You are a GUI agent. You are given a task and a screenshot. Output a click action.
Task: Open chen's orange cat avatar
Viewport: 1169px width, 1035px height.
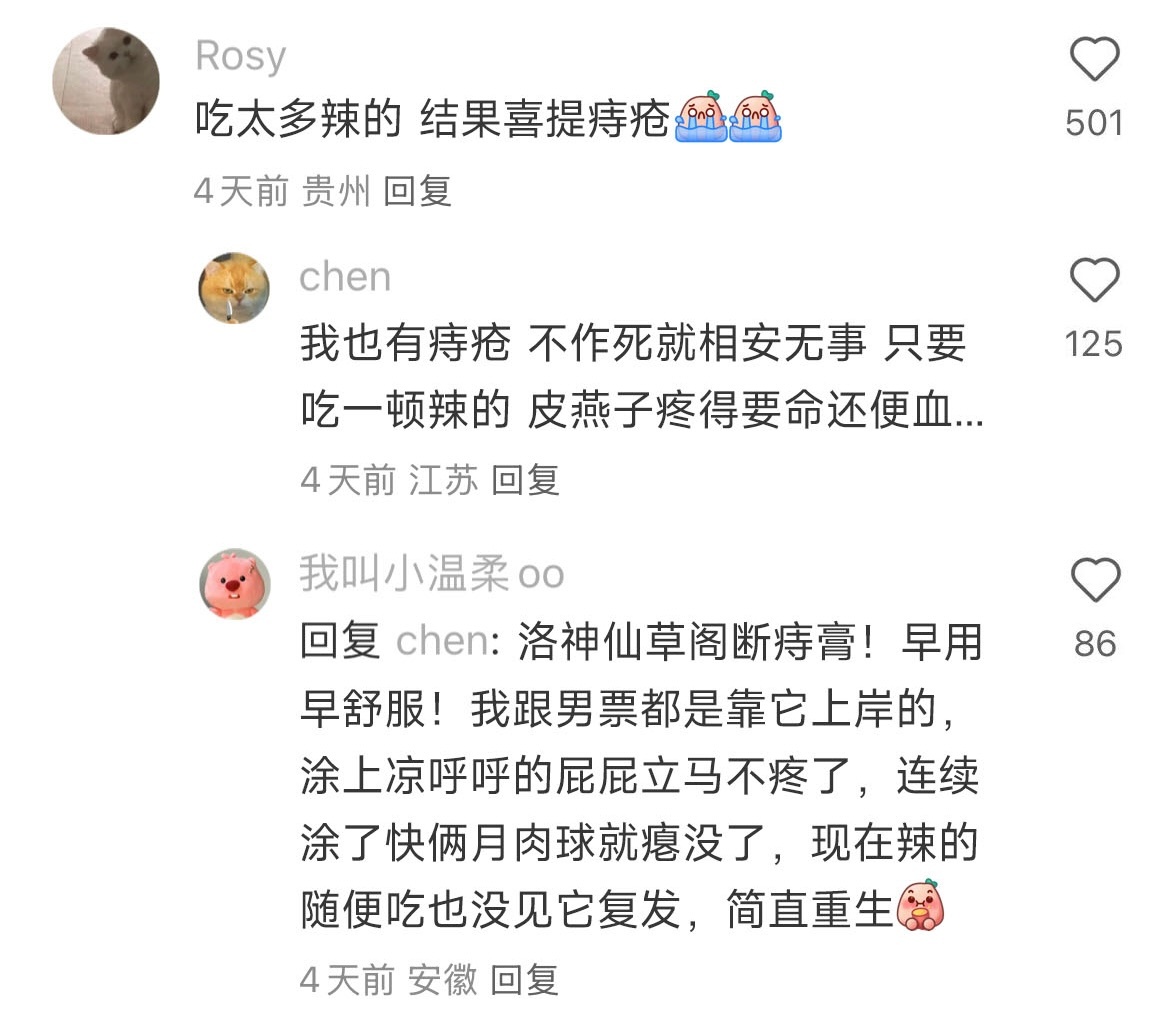pyautogui.click(x=234, y=288)
